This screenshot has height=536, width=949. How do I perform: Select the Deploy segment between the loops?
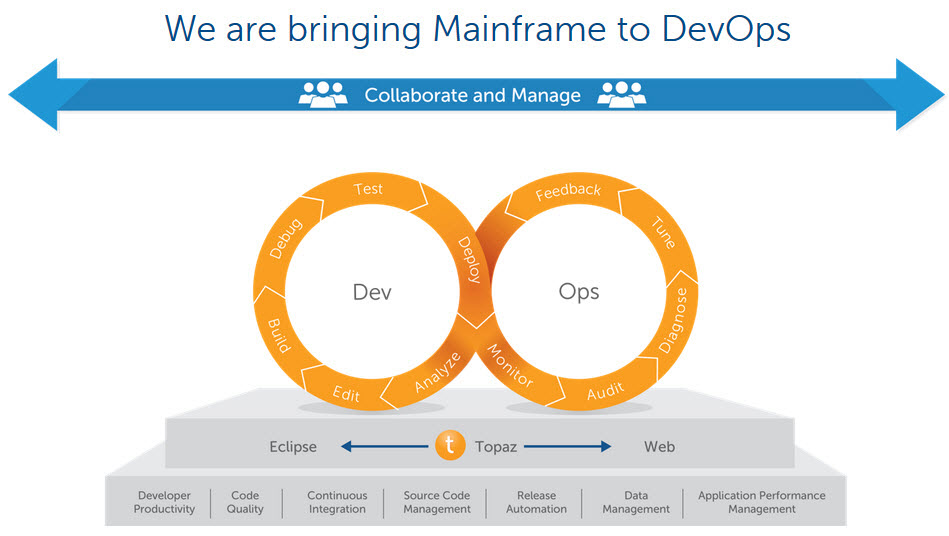click(x=470, y=260)
